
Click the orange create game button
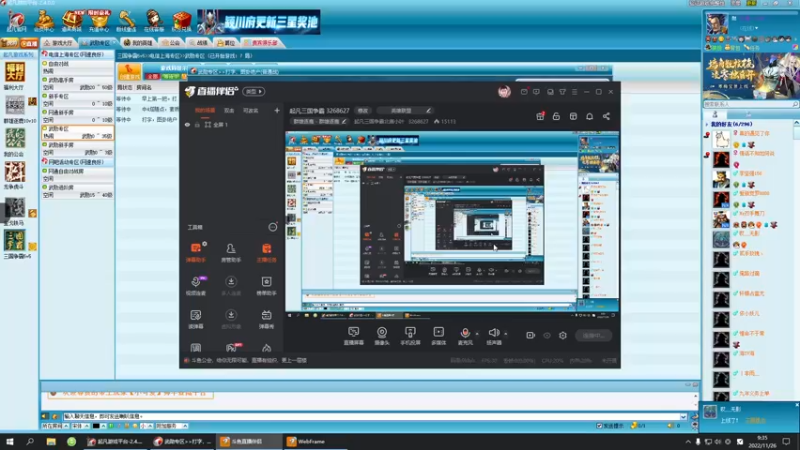129,71
